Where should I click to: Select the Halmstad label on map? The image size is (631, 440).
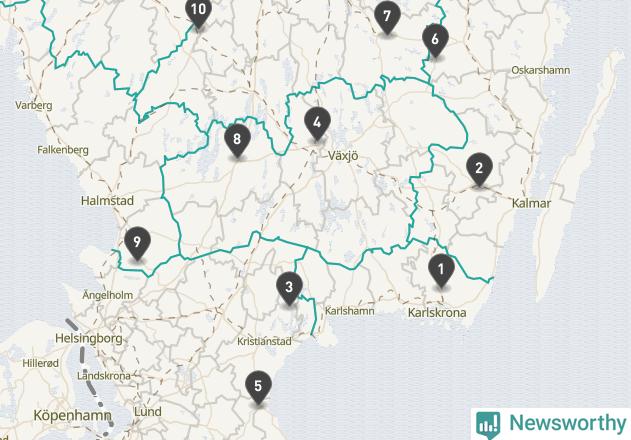click(x=107, y=200)
